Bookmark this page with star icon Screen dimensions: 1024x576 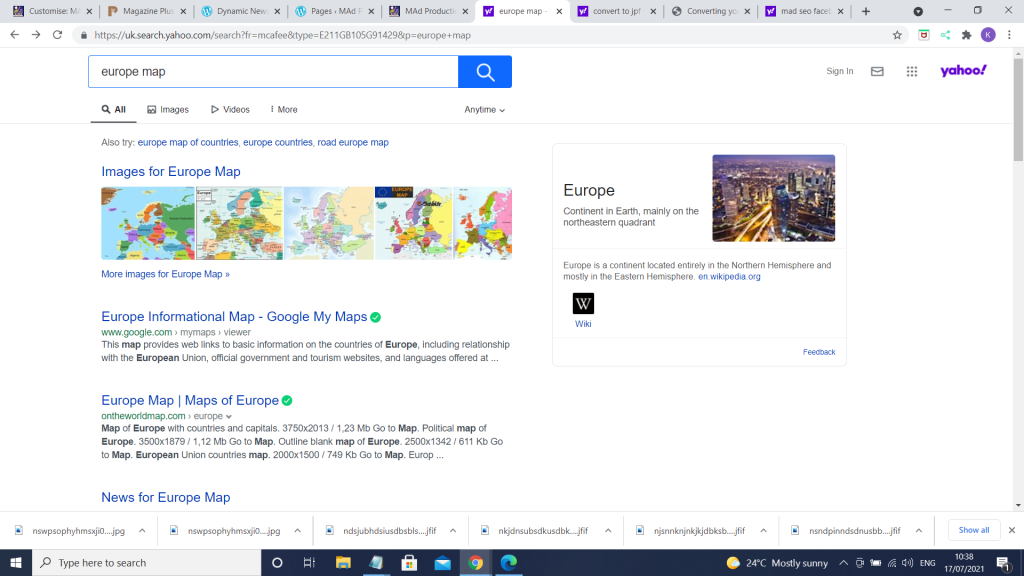tap(897, 34)
